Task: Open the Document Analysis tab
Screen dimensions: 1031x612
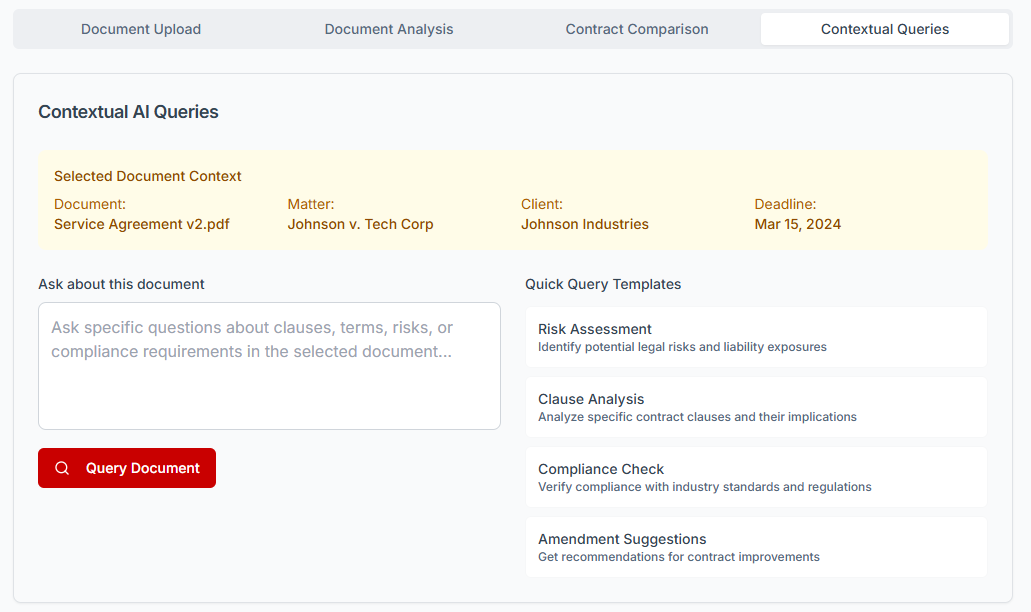Action: tap(389, 29)
